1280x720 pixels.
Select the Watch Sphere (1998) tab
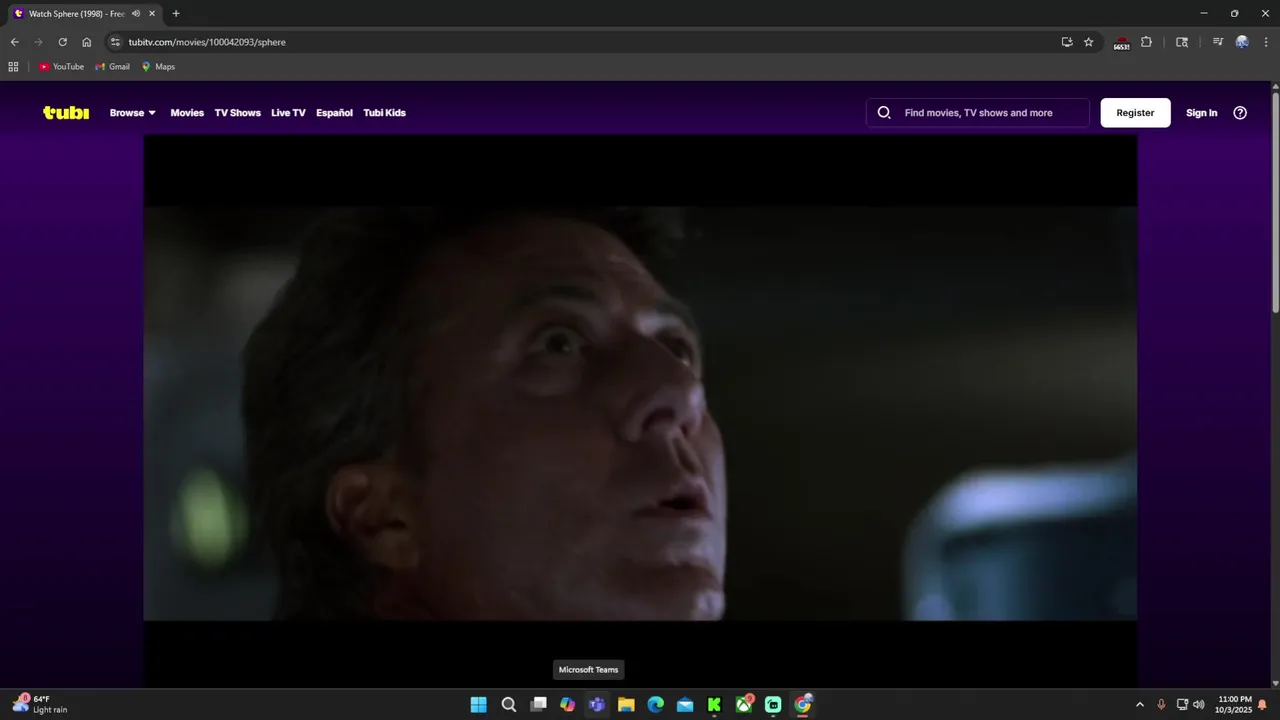(x=75, y=14)
